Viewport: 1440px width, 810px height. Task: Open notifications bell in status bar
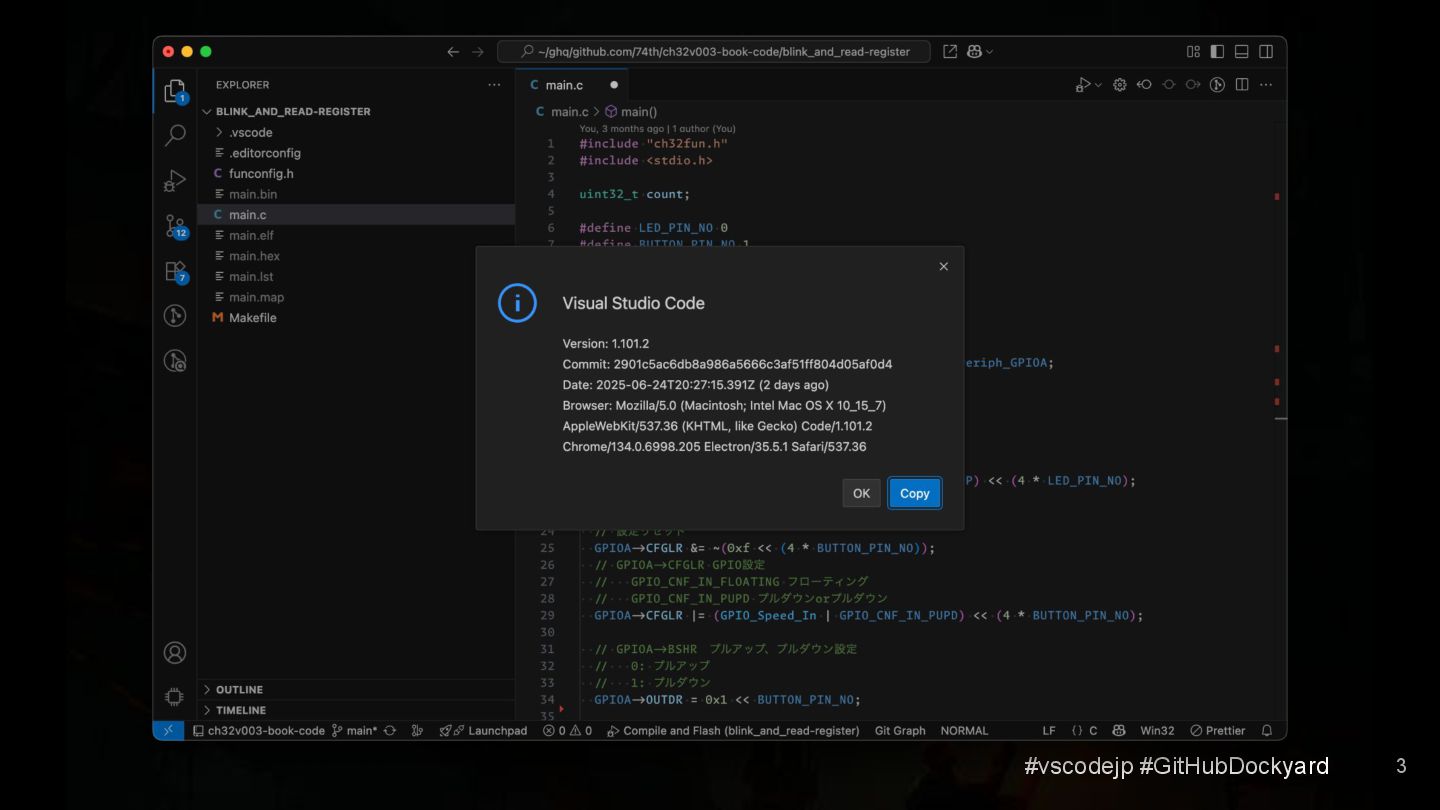pyautogui.click(x=1267, y=731)
